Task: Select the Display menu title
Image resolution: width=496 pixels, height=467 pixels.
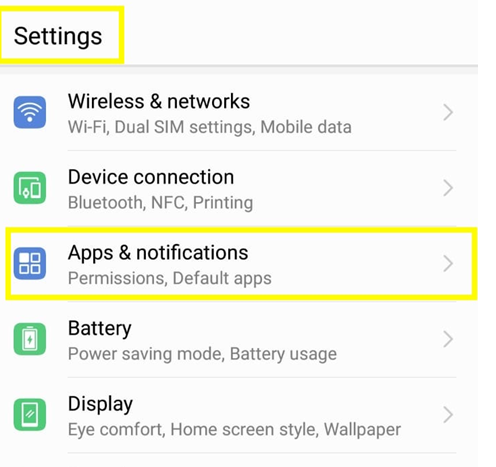Action: click(100, 404)
